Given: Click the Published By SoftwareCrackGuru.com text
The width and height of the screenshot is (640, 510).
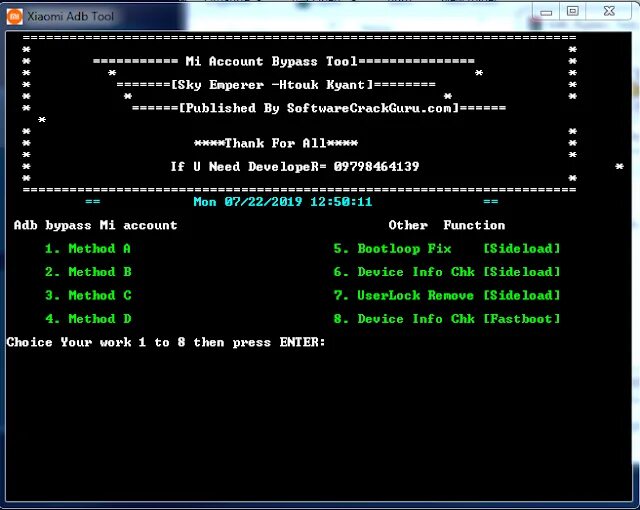Looking at the screenshot, I should [x=319, y=108].
